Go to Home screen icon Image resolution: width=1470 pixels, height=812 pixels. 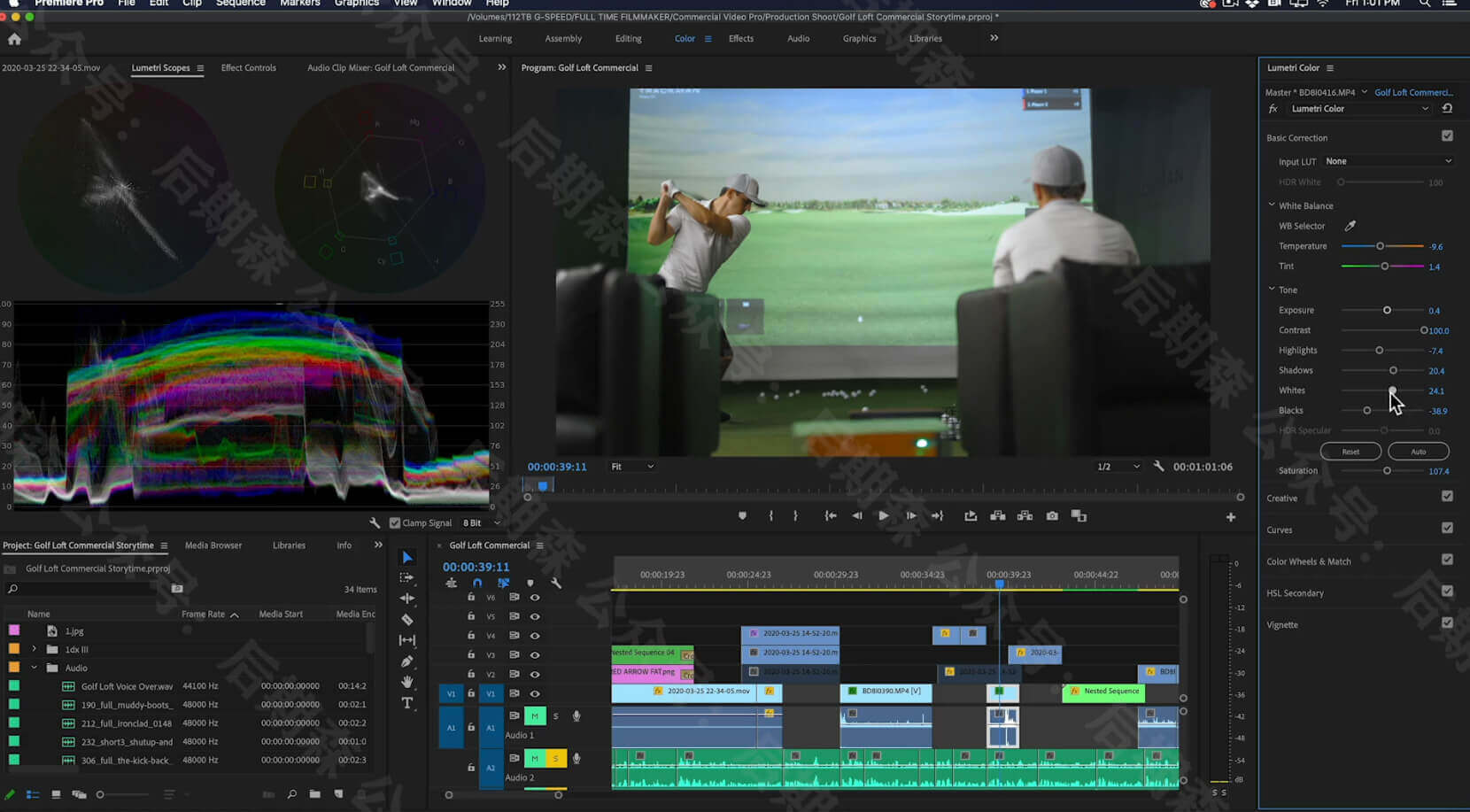click(x=14, y=39)
